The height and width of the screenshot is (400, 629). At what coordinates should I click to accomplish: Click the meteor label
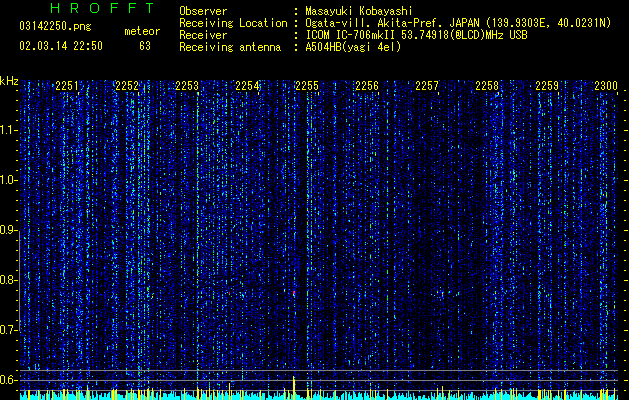coord(142,31)
